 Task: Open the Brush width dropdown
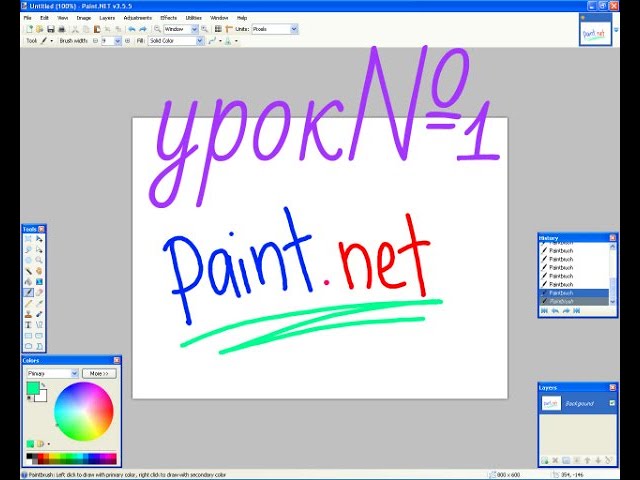tap(118, 41)
